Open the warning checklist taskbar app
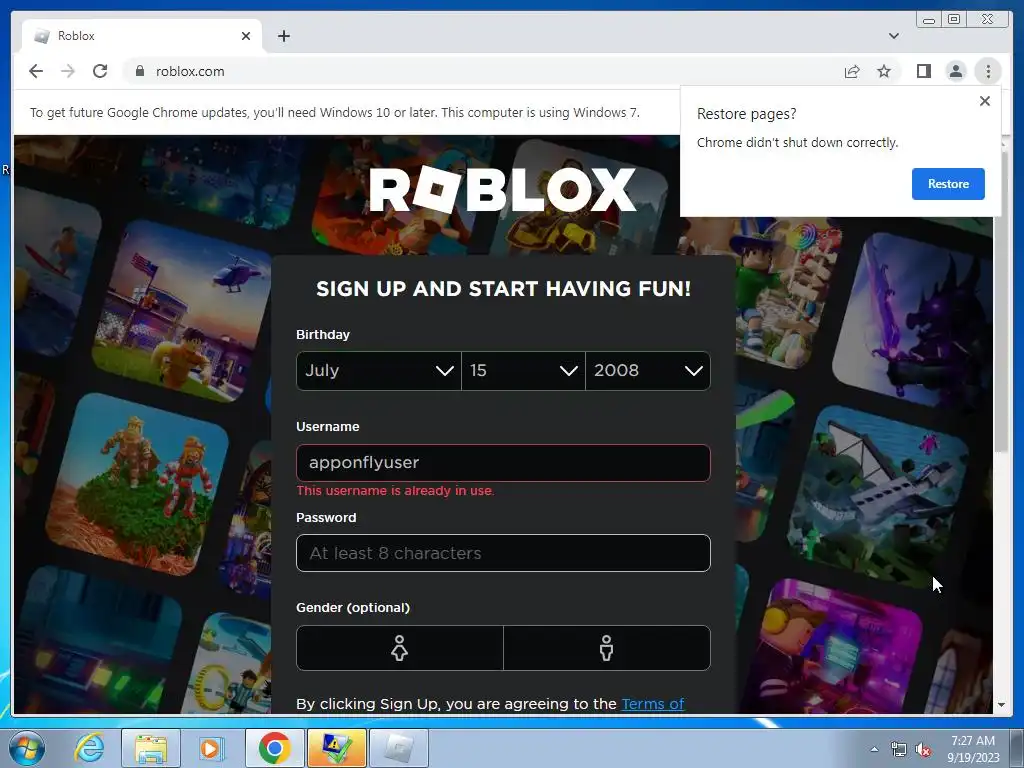This screenshot has height=768, width=1024. 336,748
